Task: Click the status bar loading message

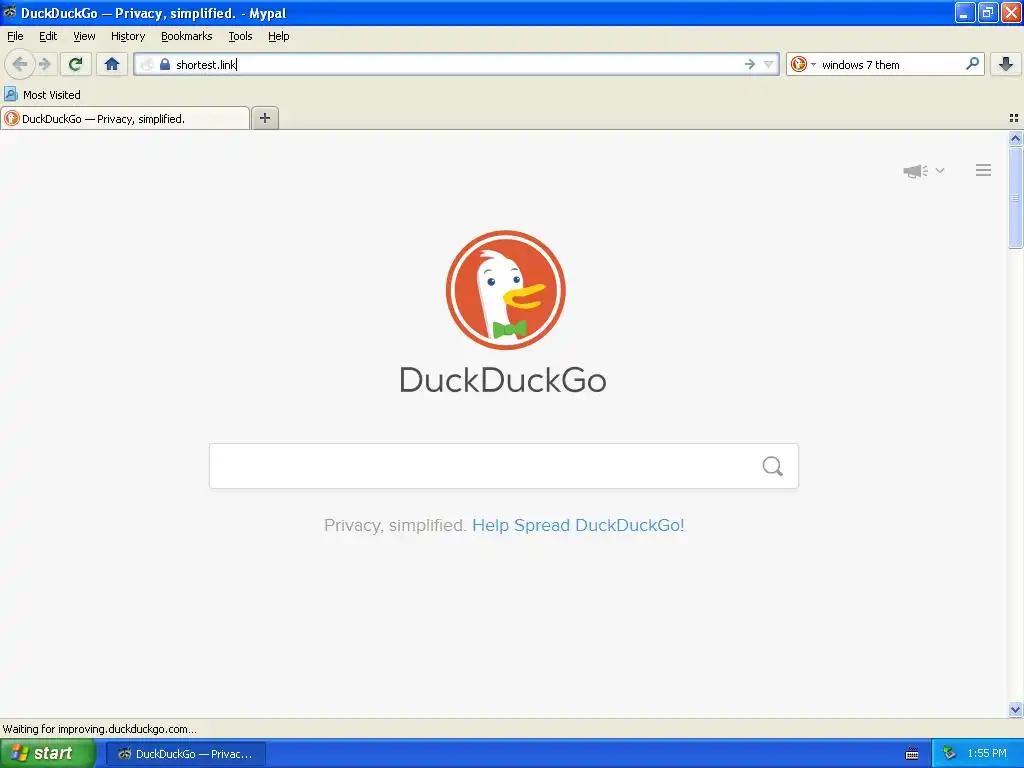Action: click(99, 729)
